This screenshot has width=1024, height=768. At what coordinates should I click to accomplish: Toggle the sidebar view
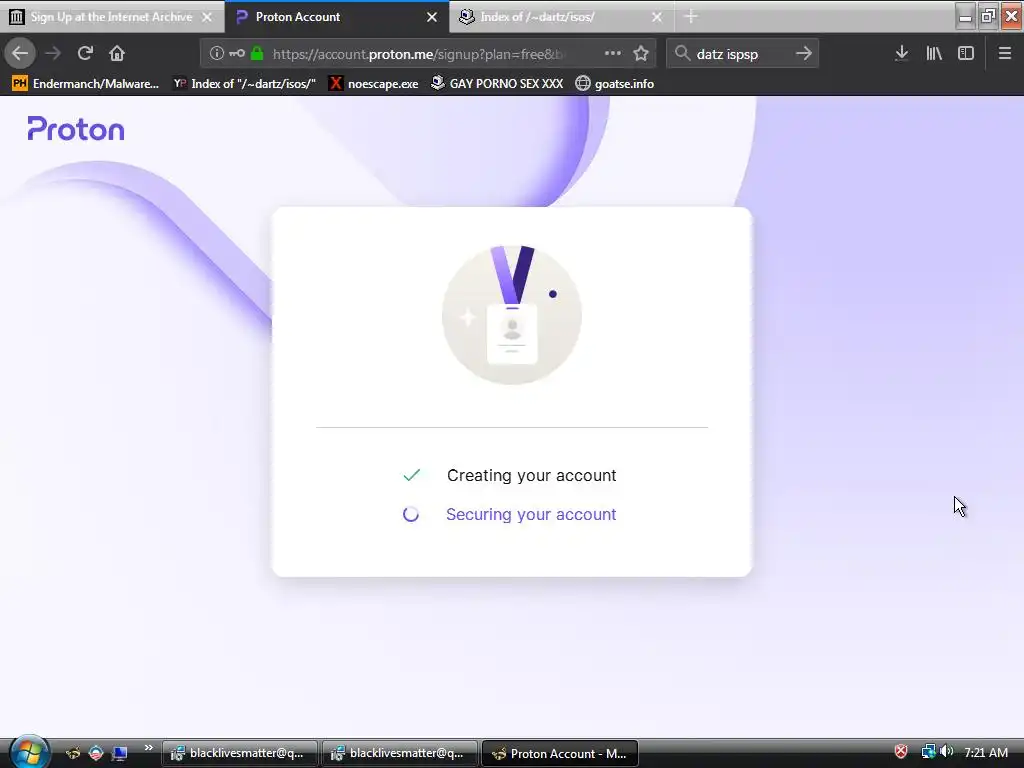pyautogui.click(x=966, y=54)
